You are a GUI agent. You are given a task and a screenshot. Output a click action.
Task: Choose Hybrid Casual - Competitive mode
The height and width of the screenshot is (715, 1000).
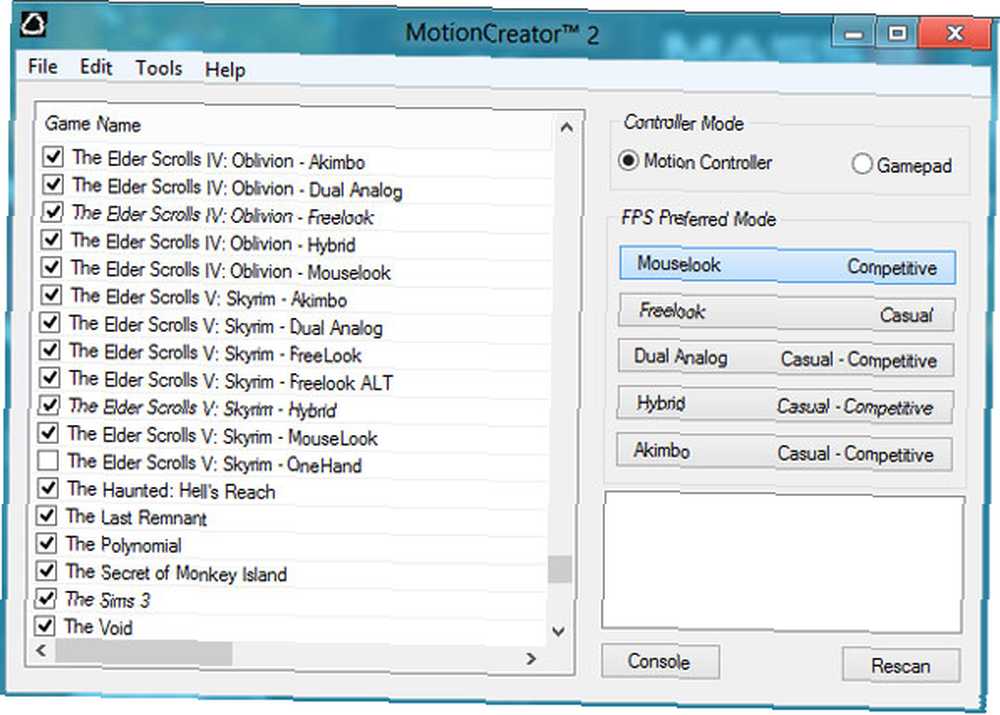pos(785,405)
